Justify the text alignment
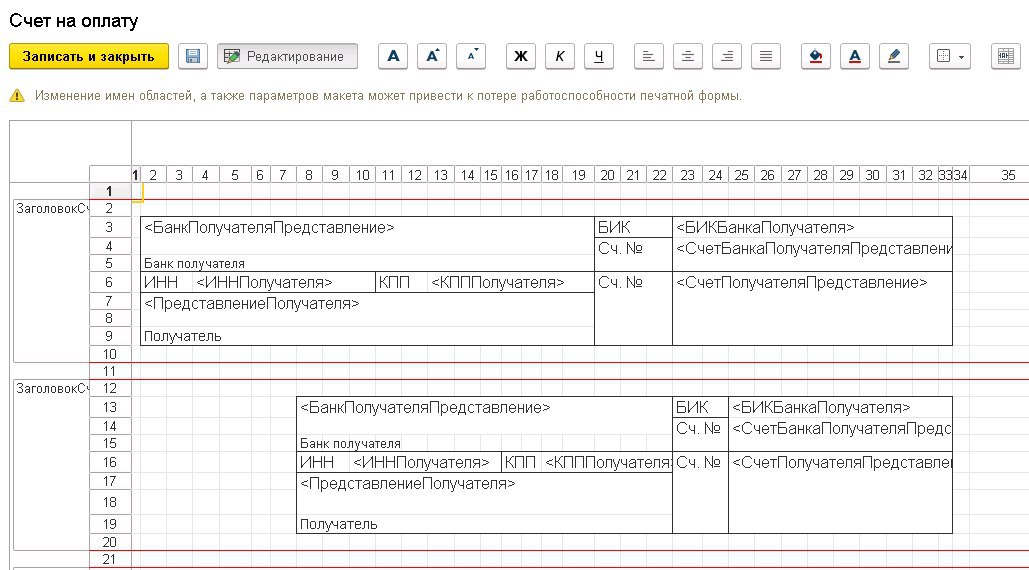 (x=766, y=56)
